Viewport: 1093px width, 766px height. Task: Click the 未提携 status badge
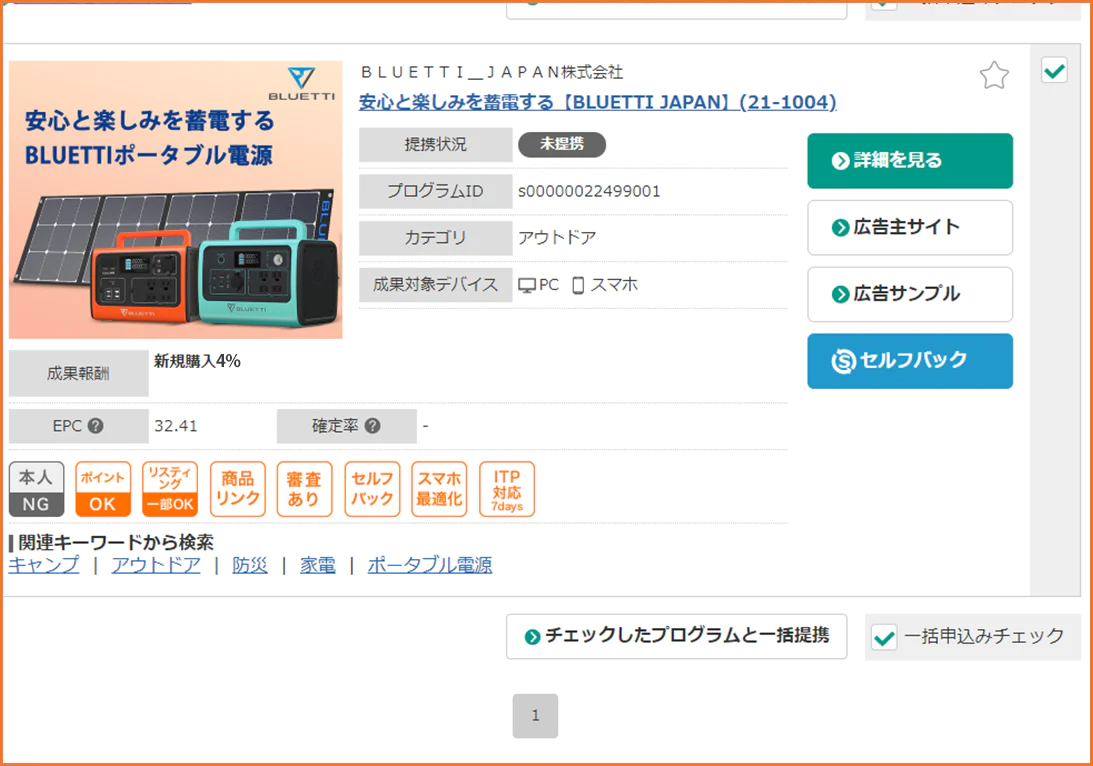point(562,144)
